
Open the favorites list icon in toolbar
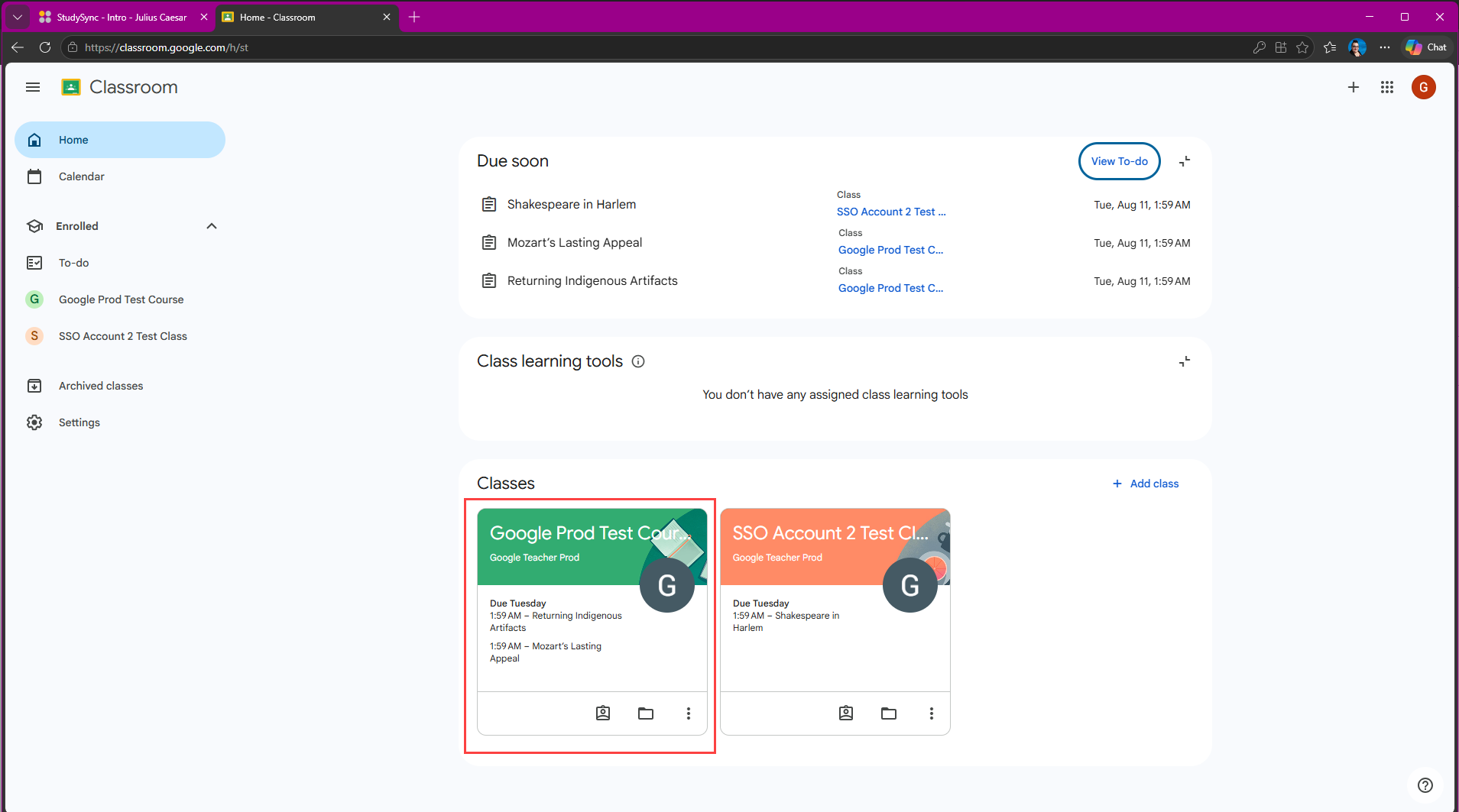pos(1330,47)
